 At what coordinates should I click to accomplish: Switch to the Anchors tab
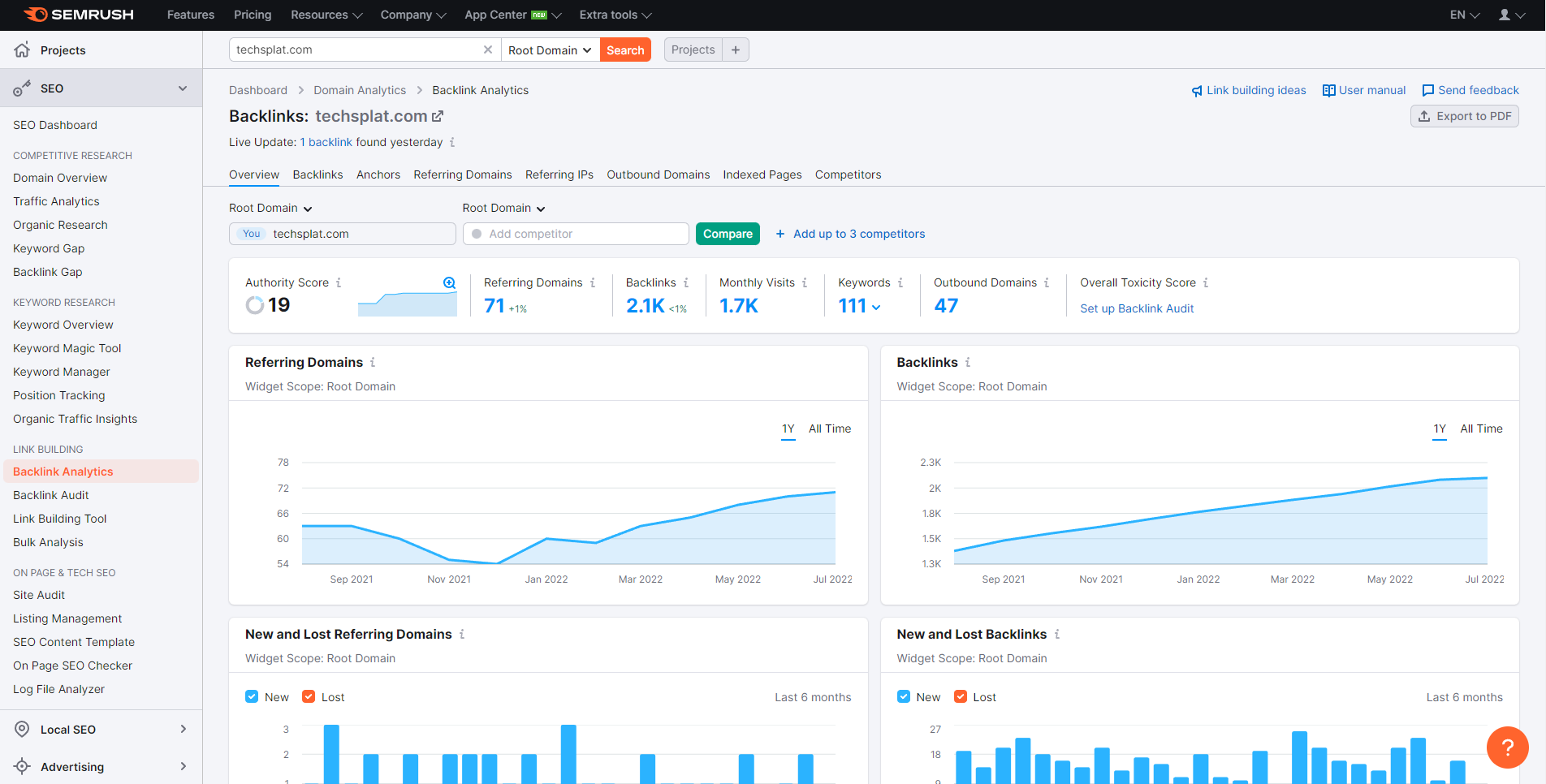[378, 174]
